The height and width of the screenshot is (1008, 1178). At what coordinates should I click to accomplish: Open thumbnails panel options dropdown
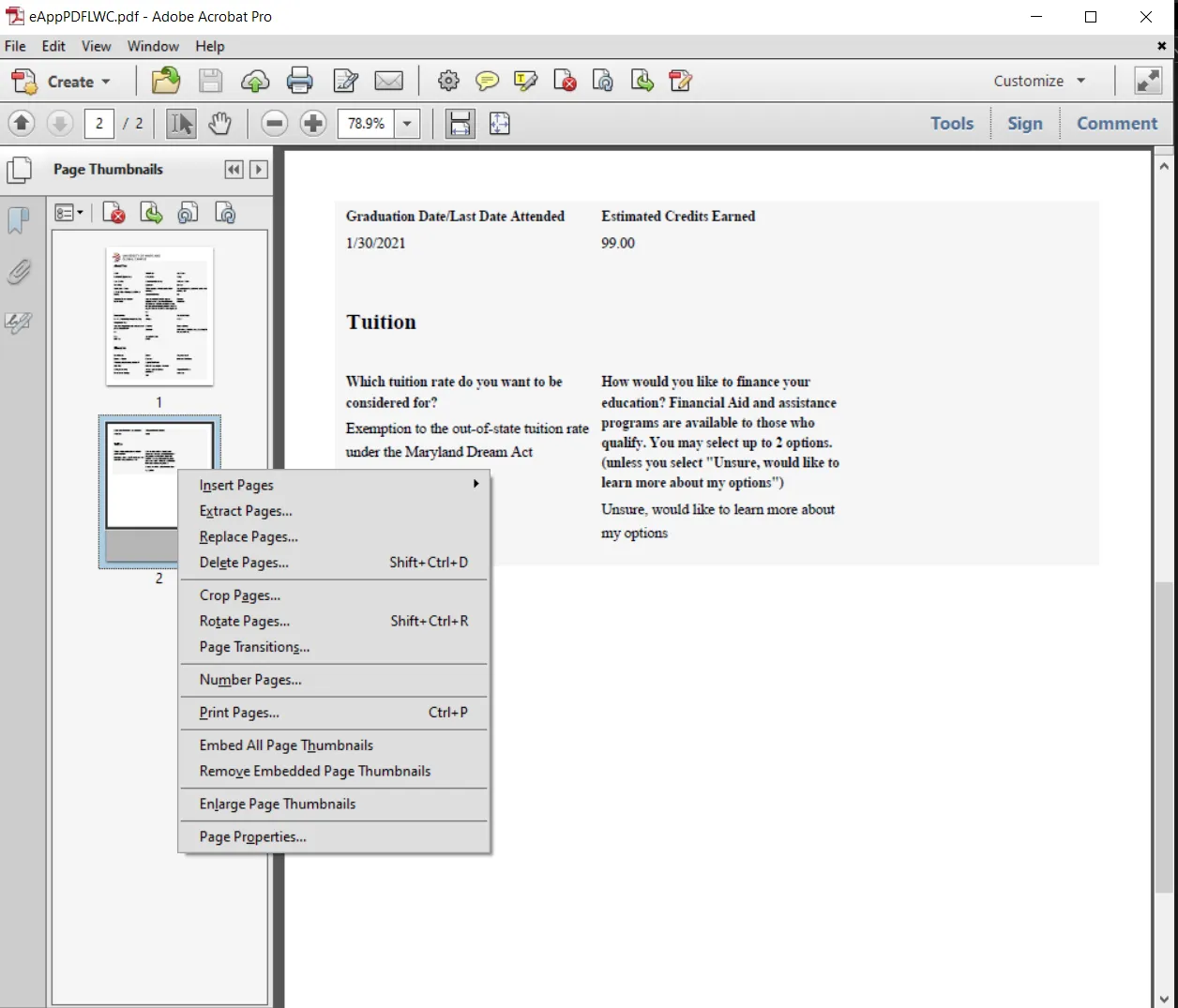[x=68, y=213]
